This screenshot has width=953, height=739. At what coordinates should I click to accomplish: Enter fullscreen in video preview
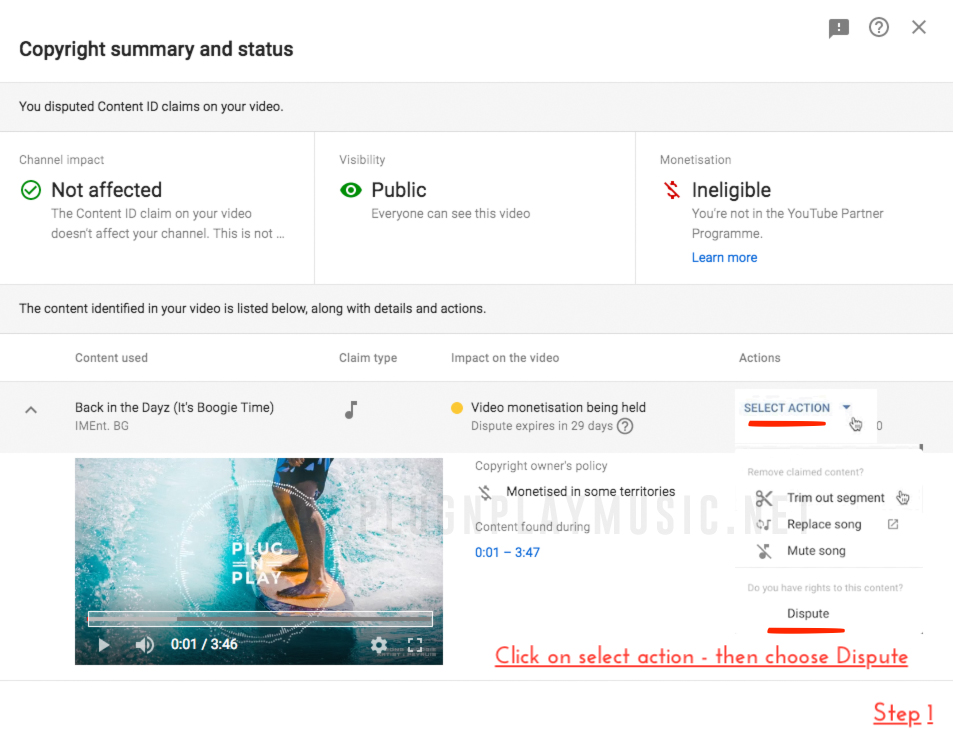point(415,645)
